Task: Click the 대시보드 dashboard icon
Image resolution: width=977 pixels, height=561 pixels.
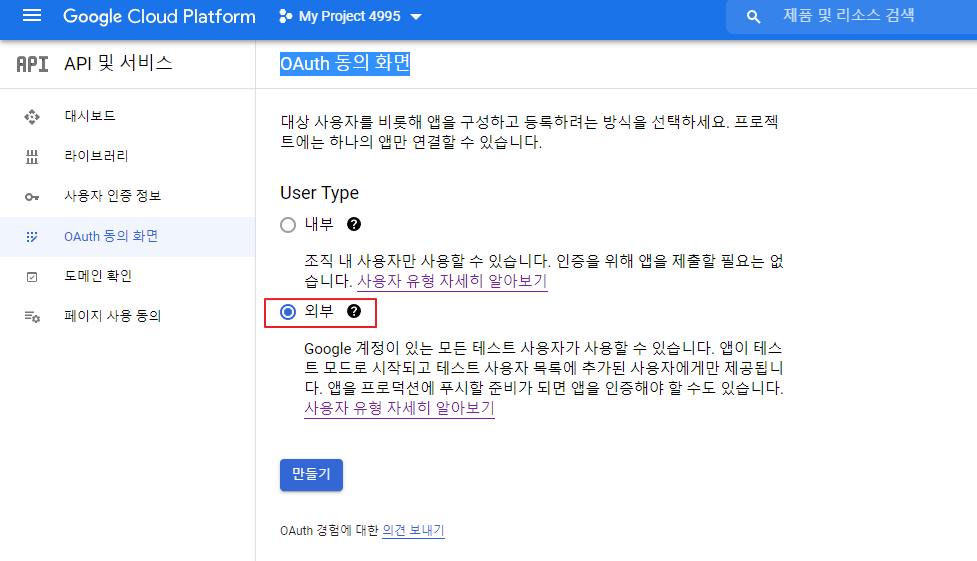Action: [x=32, y=117]
